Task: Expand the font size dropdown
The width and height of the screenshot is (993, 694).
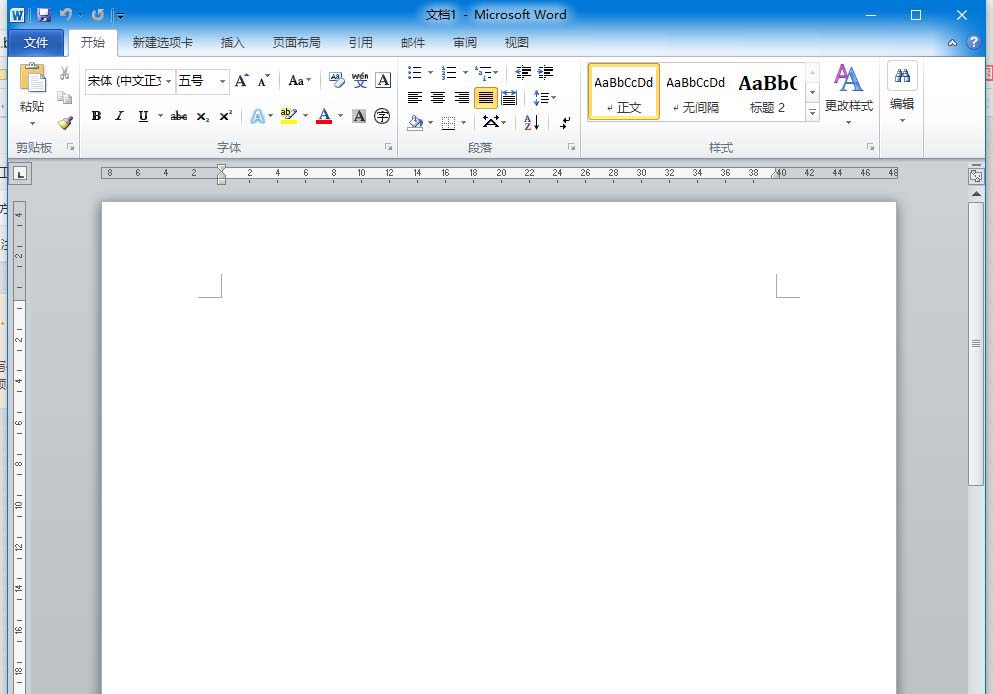Action: click(222, 81)
